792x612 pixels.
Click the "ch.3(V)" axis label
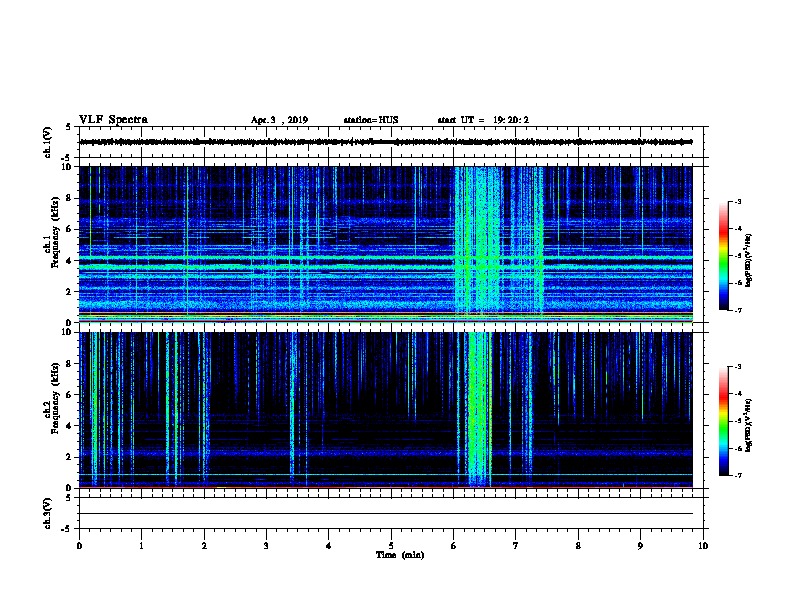(47, 514)
